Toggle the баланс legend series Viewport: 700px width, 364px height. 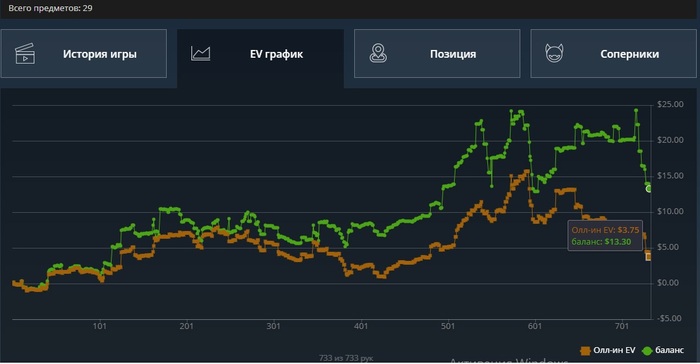point(663,351)
